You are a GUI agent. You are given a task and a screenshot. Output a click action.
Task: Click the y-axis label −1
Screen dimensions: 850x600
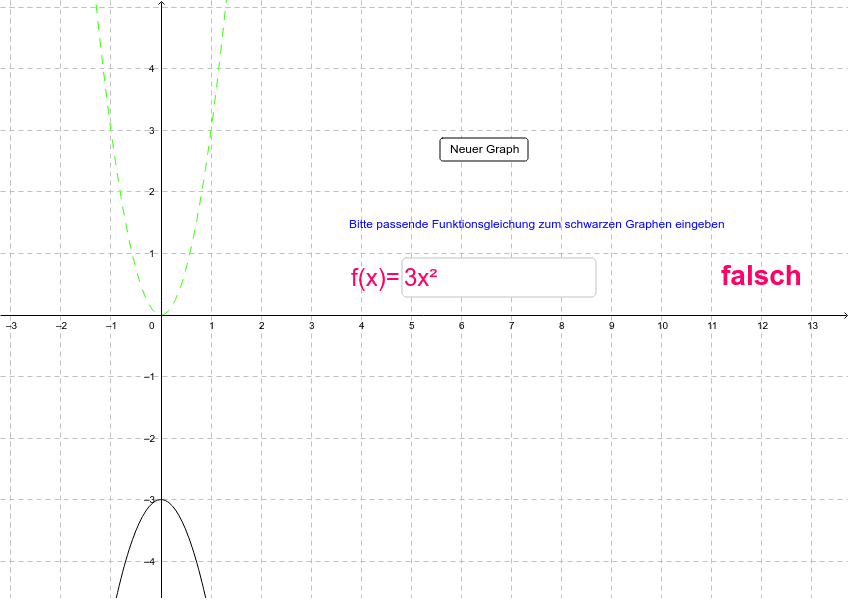pos(151,377)
